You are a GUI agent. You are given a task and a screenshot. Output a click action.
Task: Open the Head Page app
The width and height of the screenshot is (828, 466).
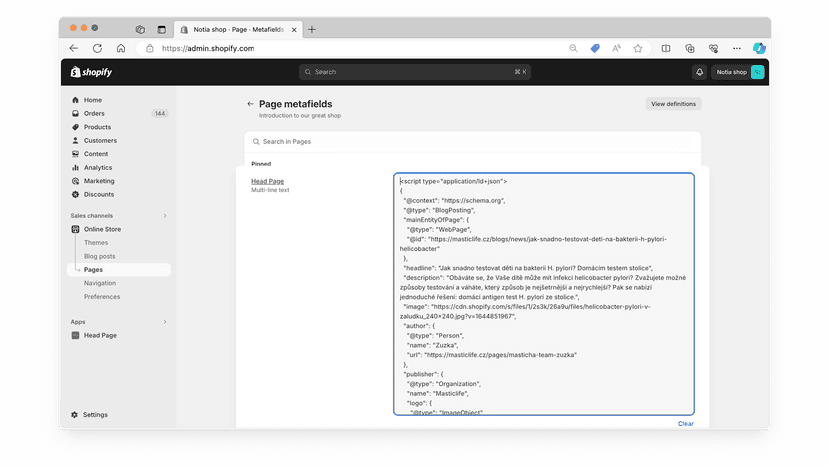coord(100,335)
